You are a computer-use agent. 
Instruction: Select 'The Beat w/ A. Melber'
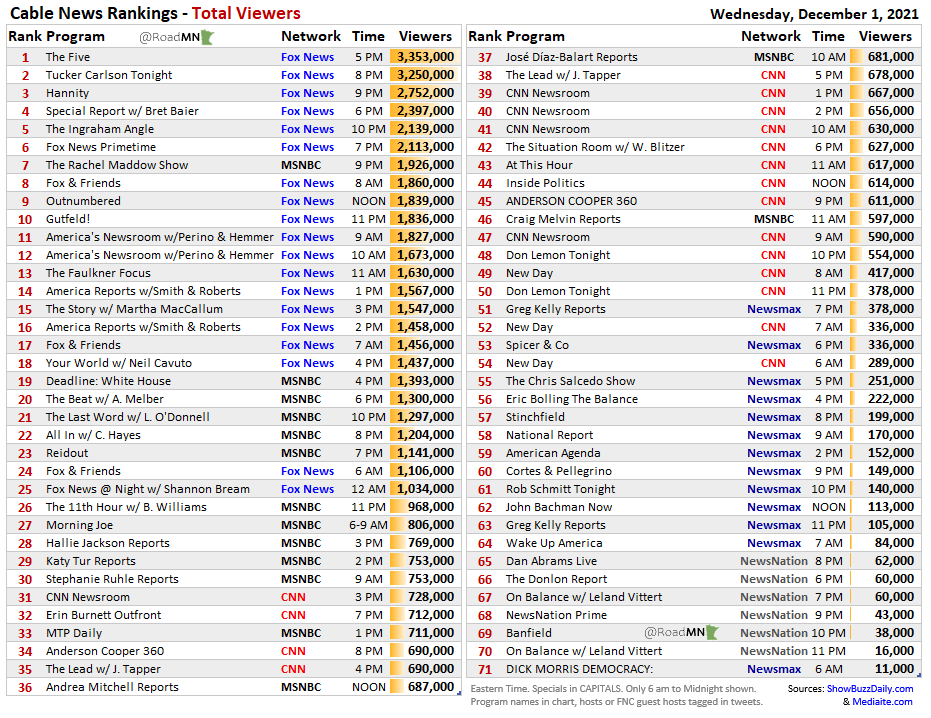click(104, 399)
